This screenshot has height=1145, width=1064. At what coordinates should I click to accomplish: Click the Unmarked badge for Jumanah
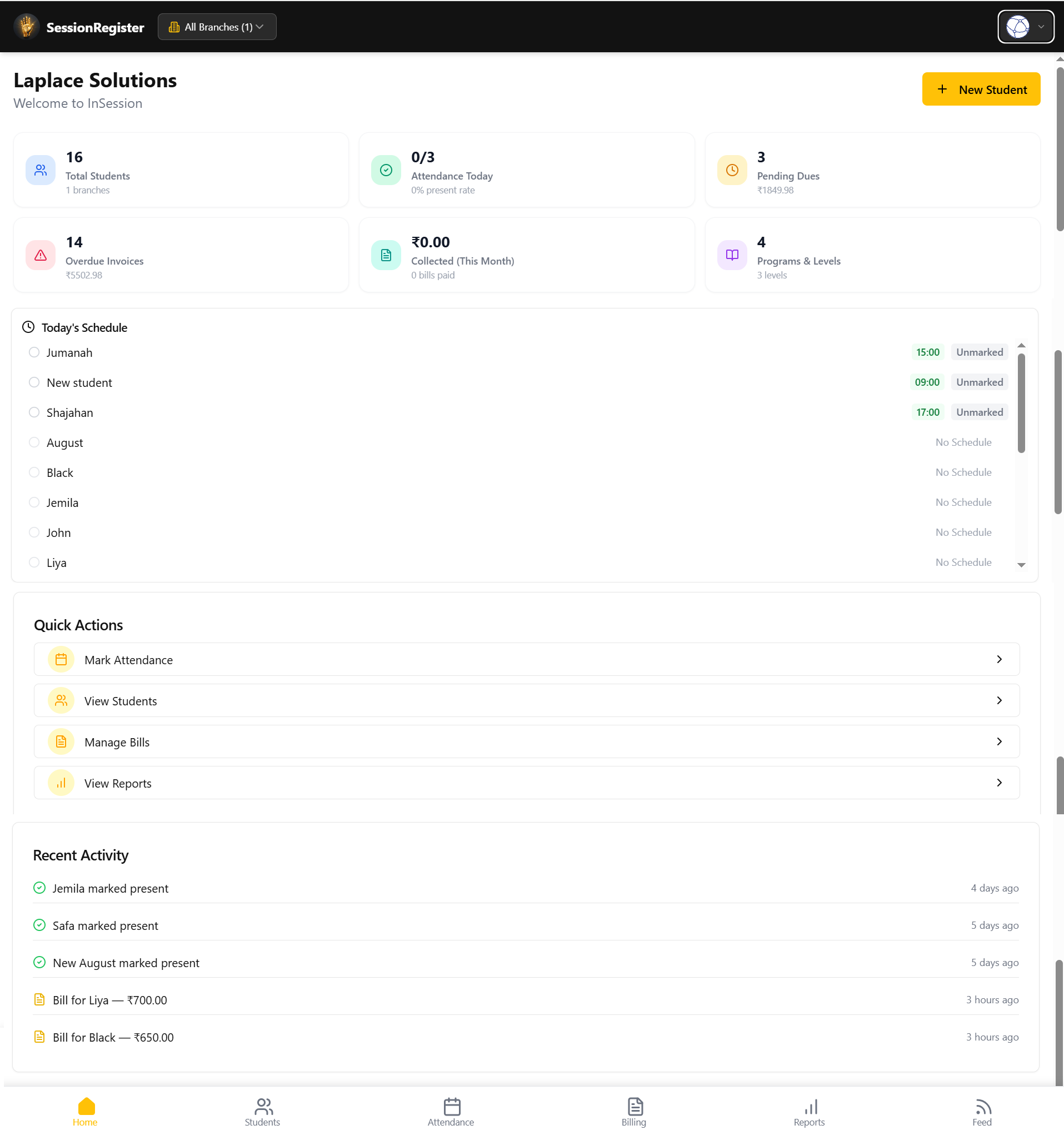(x=980, y=352)
